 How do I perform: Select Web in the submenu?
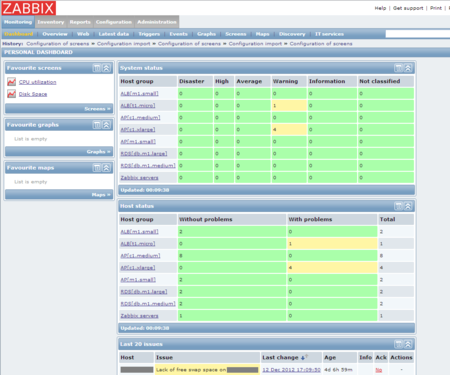[83, 34]
